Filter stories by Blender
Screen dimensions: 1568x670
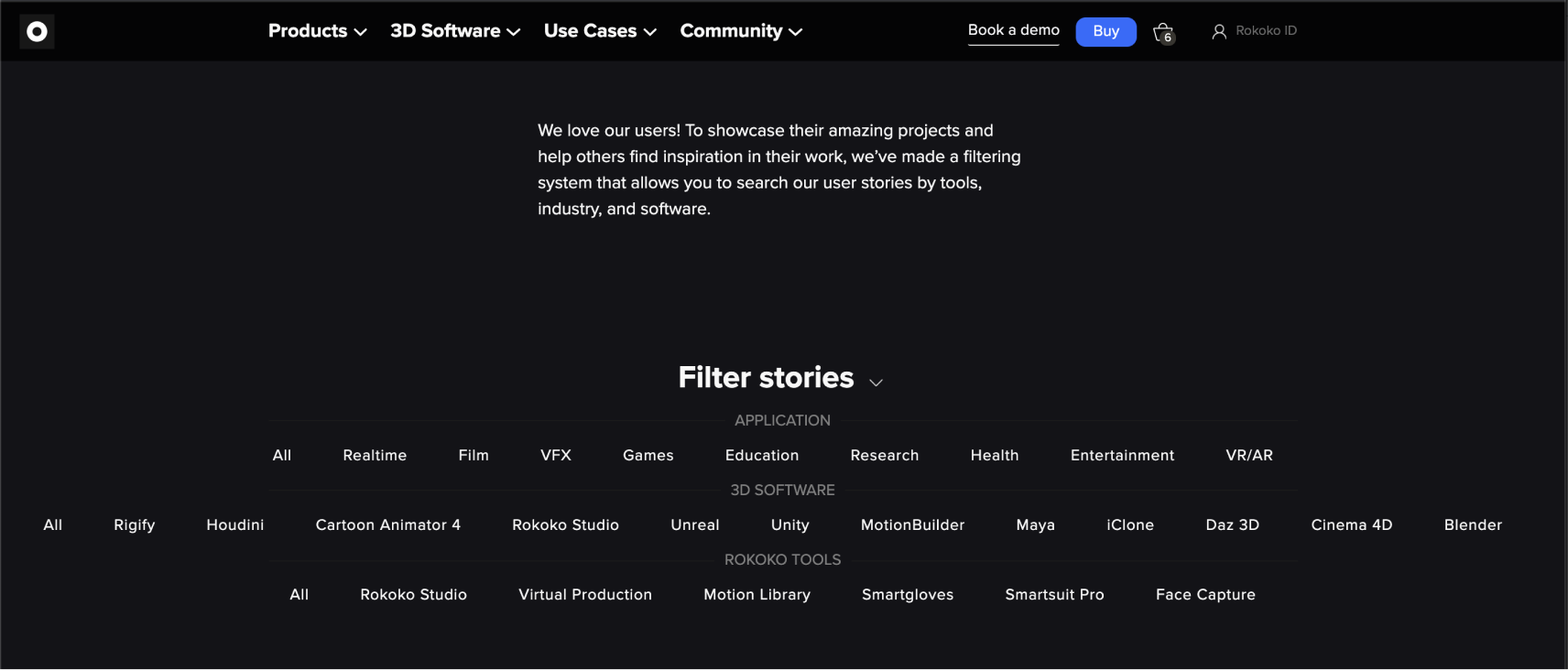(1473, 525)
